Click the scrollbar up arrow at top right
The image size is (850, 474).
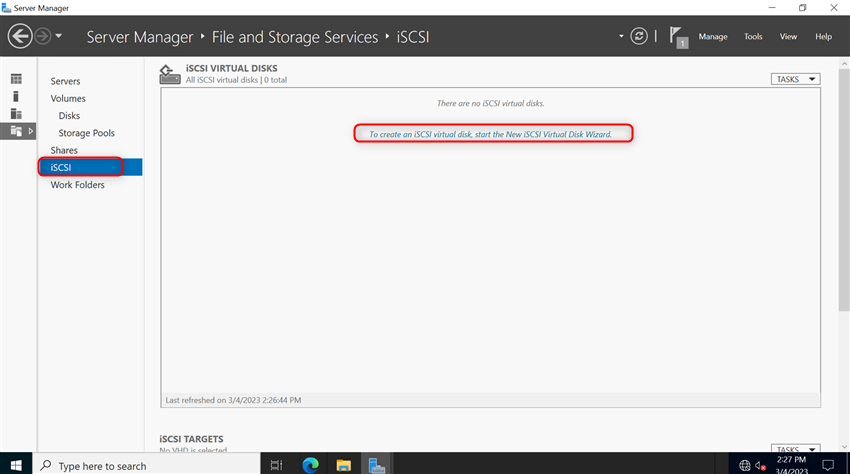pyautogui.click(x=844, y=63)
